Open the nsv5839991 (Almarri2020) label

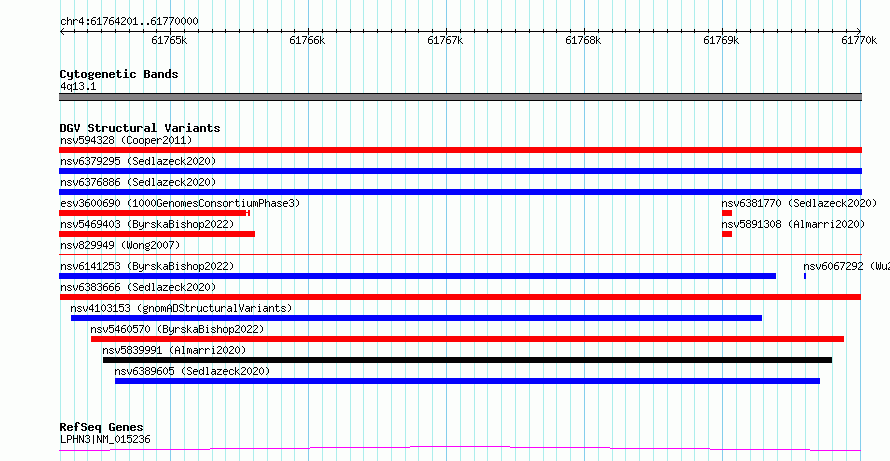(x=174, y=350)
